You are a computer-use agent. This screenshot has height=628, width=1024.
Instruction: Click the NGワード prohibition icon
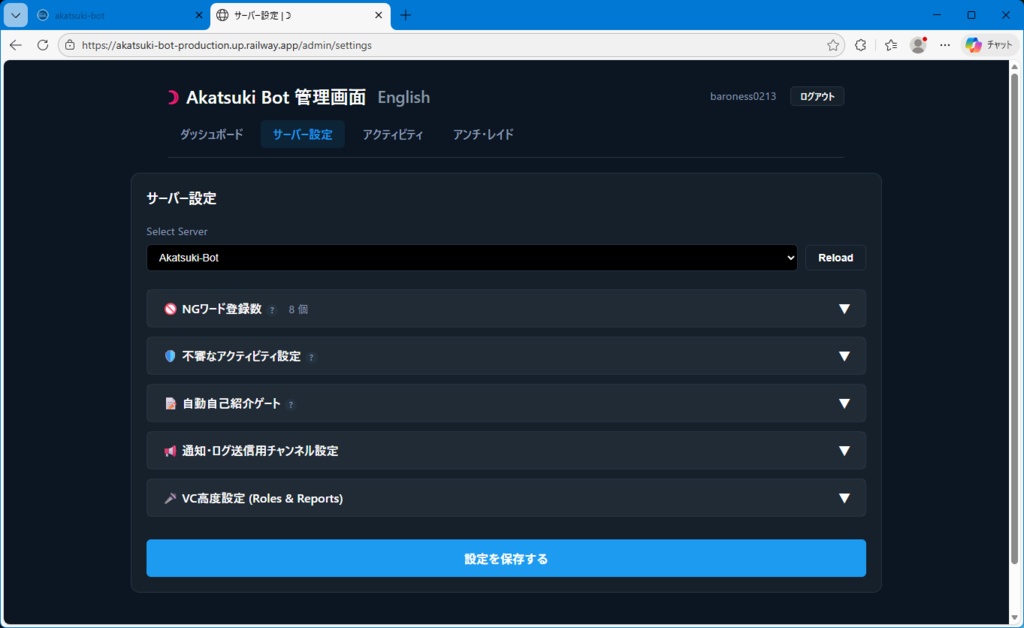(169, 309)
